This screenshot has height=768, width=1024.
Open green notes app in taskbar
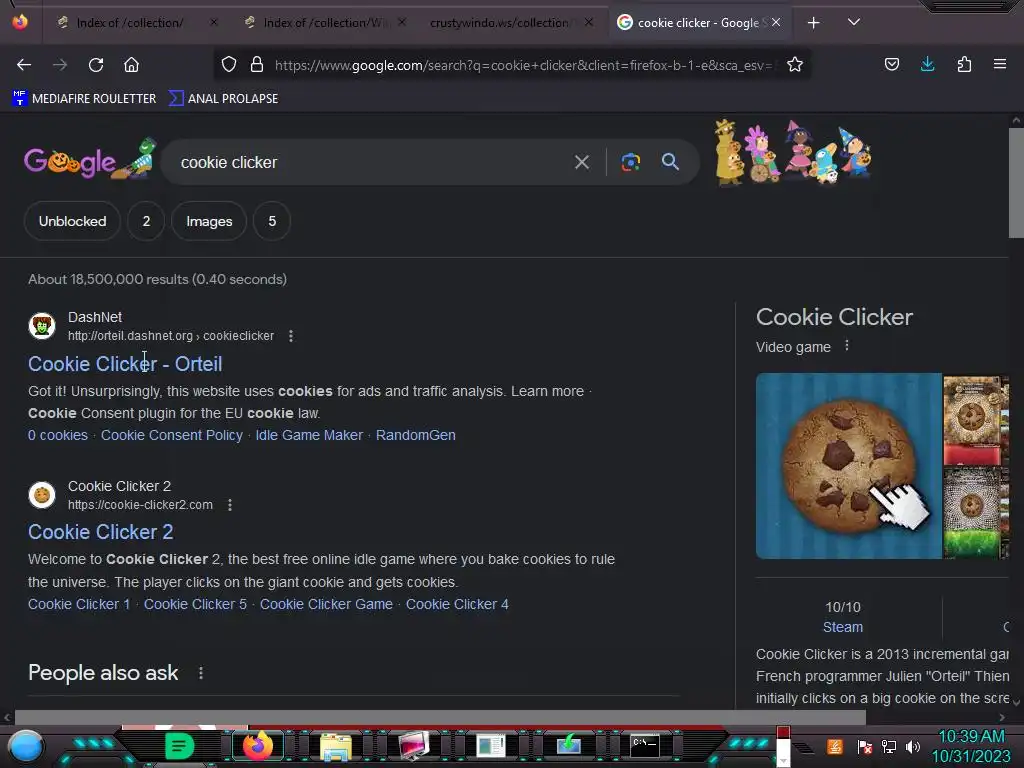[180, 746]
